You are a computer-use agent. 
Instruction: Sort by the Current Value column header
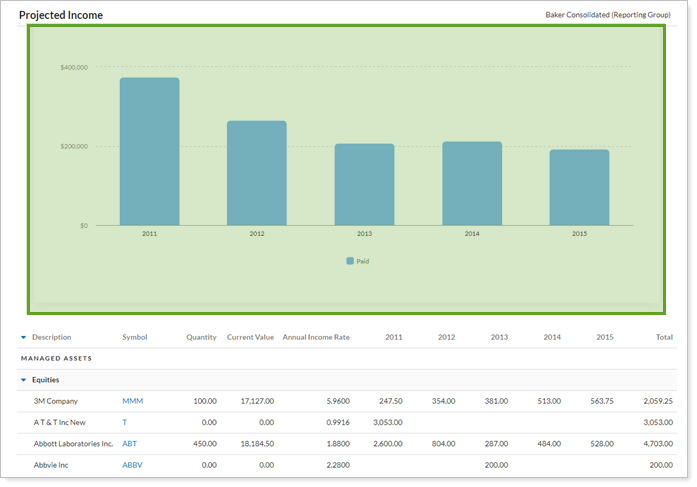tap(250, 338)
